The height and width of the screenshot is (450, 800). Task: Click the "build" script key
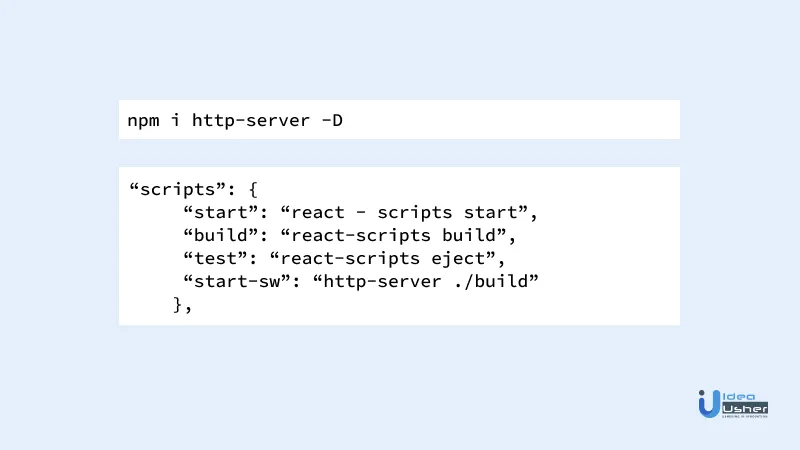221,235
